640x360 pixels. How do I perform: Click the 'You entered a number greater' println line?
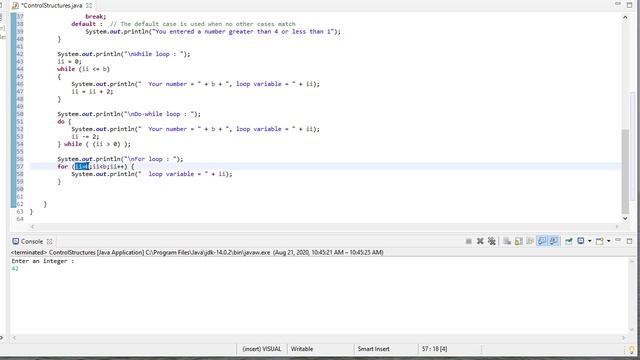tap(213, 31)
